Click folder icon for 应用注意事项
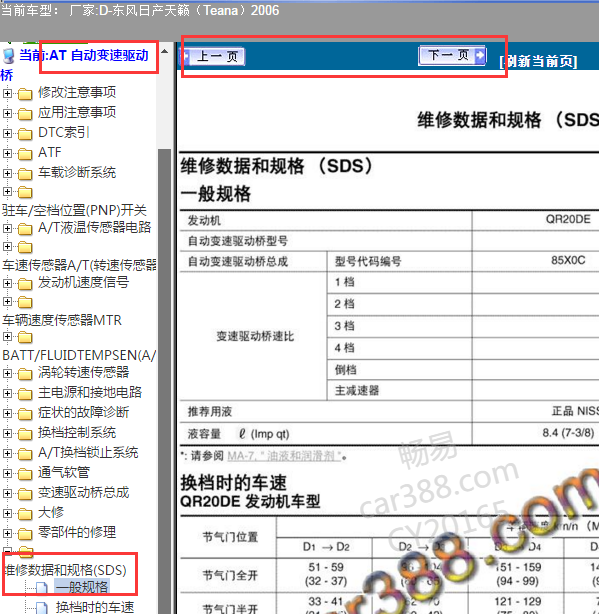This screenshot has height=614, width=599. [x=25, y=114]
